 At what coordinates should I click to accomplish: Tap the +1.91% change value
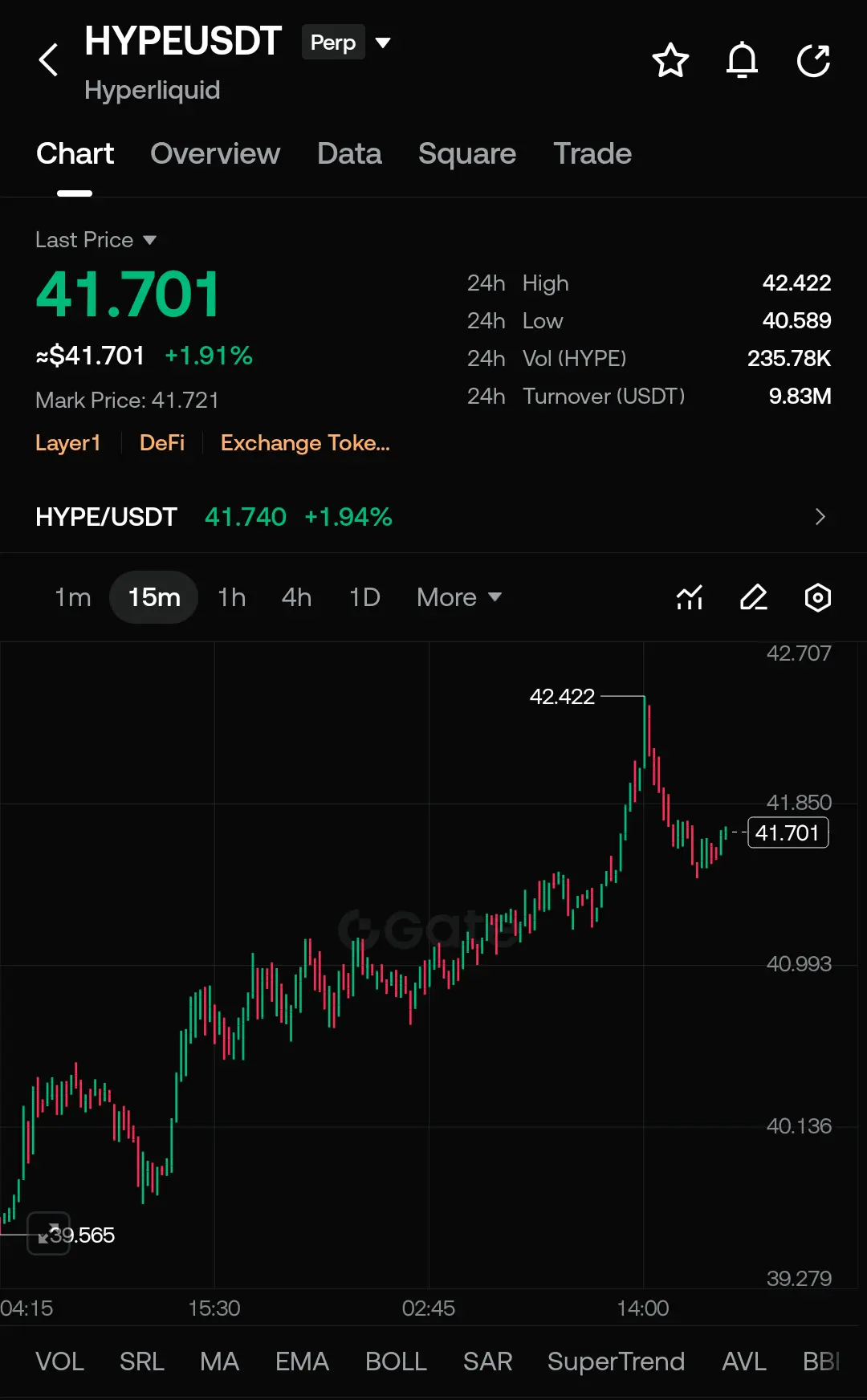(x=209, y=356)
